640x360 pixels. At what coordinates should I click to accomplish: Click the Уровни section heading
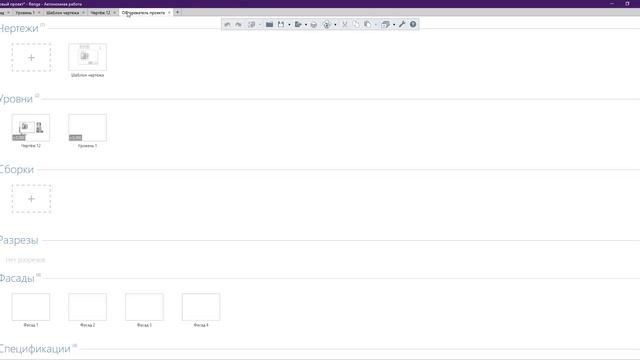16,99
